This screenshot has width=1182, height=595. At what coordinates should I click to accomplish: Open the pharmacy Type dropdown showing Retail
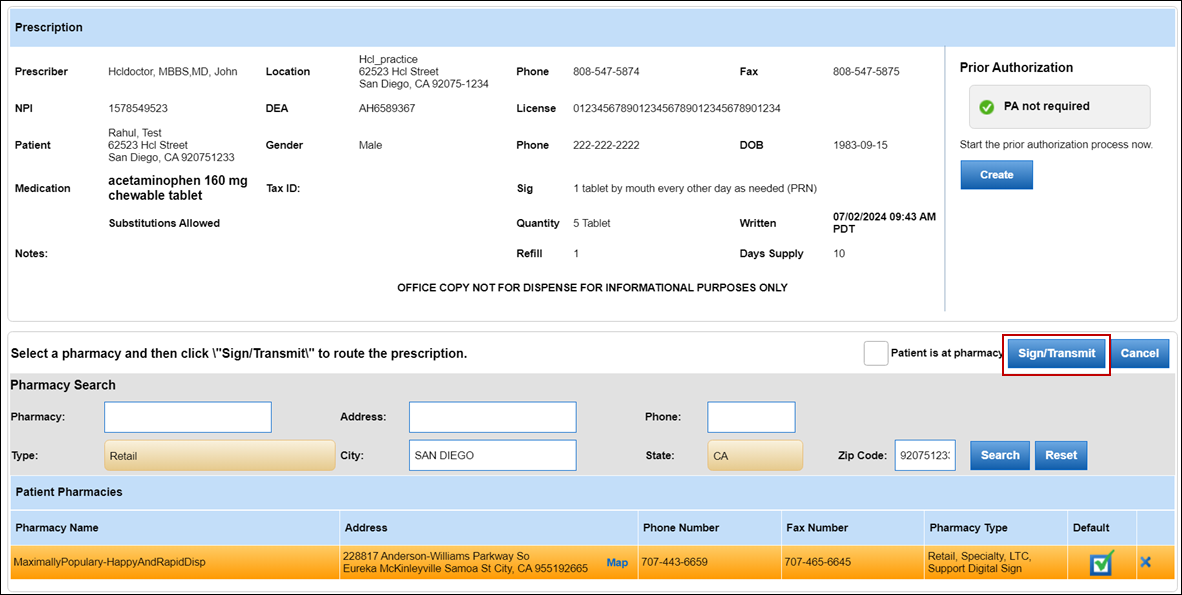[x=220, y=455]
